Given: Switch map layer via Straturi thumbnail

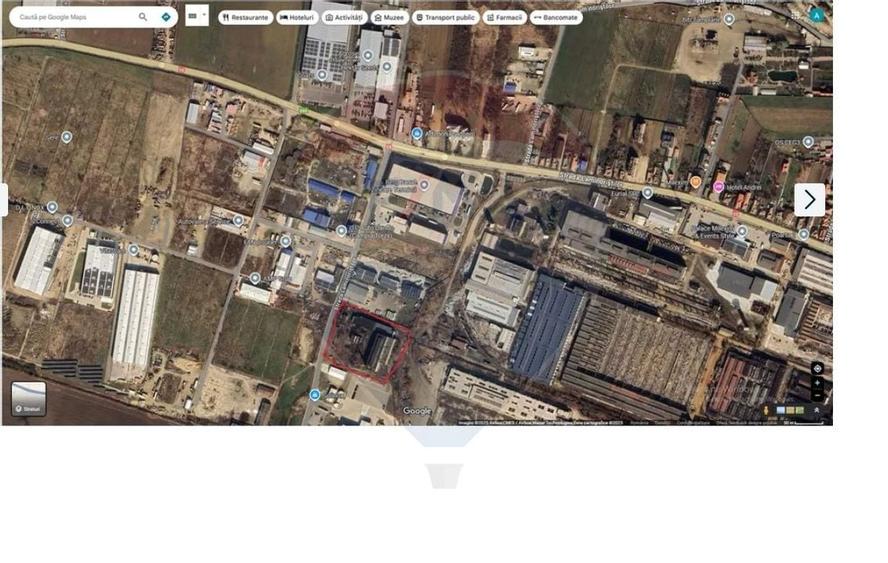Looking at the screenshot, I should 29,399.
